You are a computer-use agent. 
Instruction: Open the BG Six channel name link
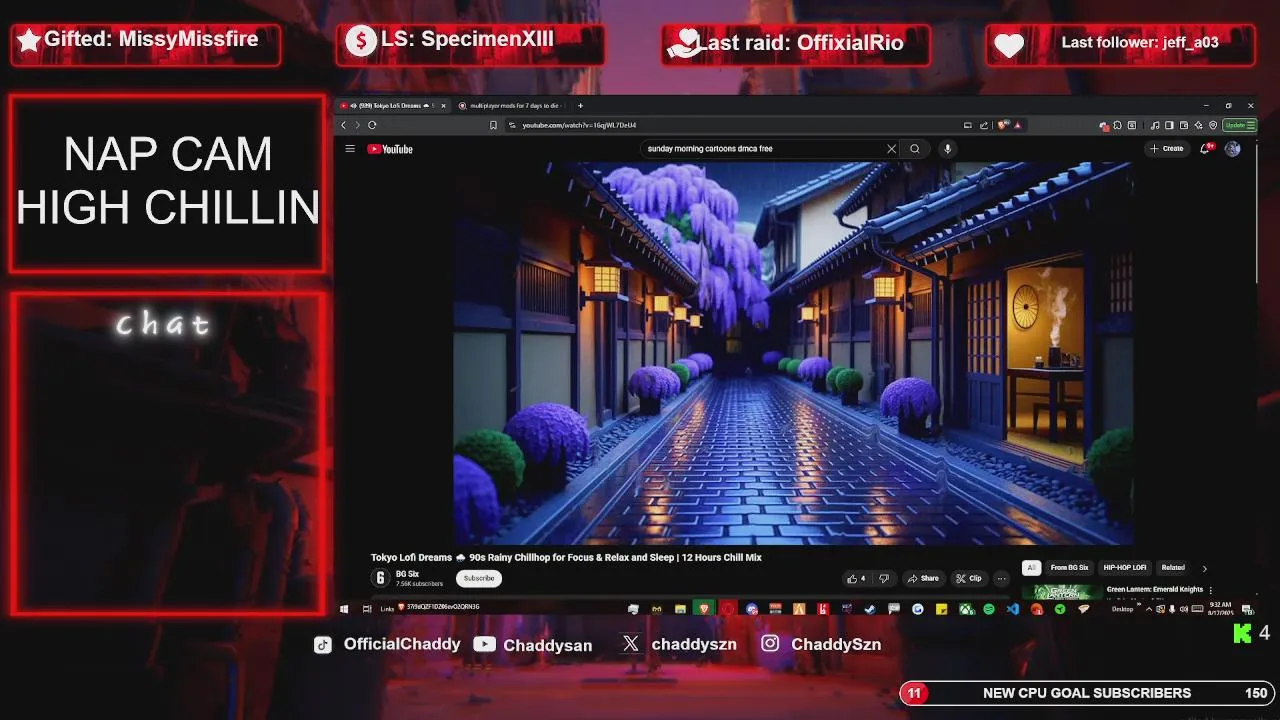point(407,574)
